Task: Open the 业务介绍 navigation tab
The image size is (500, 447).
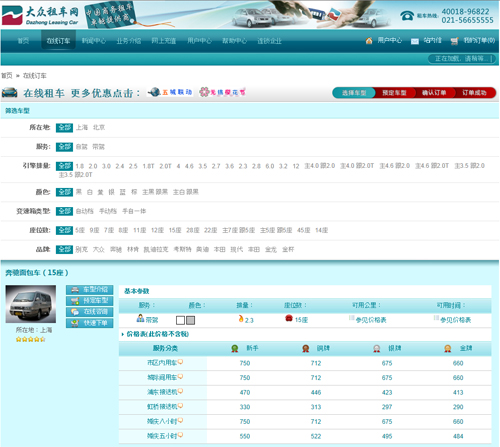Action: (x=129, y=41)
